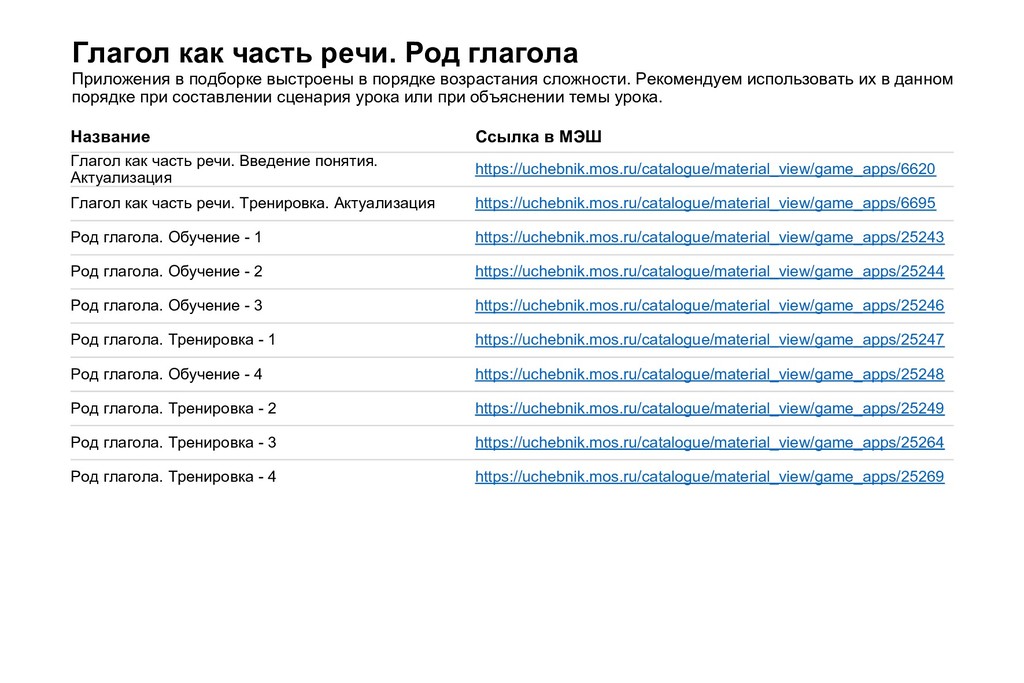
Task: Click 'Род глагола. Обучение - 1' text
Action: pyautogui.click(x=167, y=237)
